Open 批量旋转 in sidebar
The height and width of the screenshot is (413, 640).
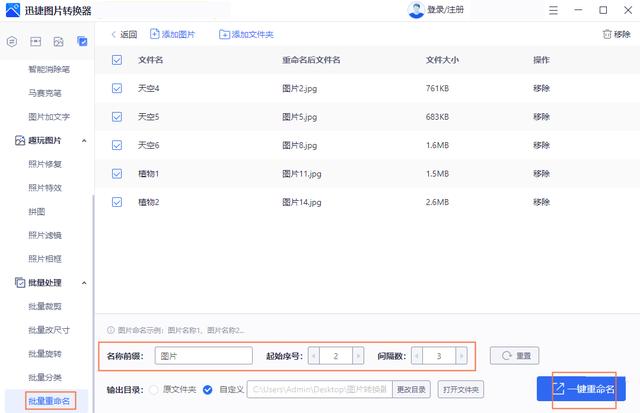click(x=45, y=353)
